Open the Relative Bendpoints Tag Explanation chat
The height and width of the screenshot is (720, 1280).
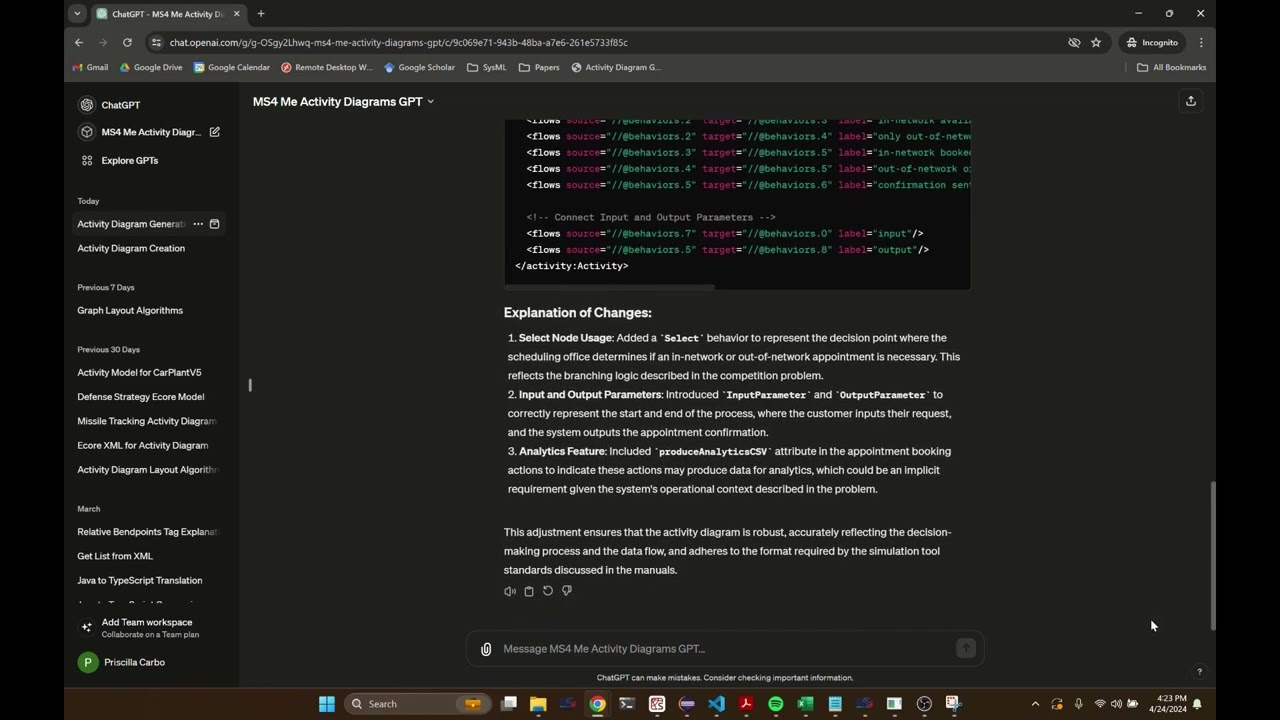[x=147, y=532]
